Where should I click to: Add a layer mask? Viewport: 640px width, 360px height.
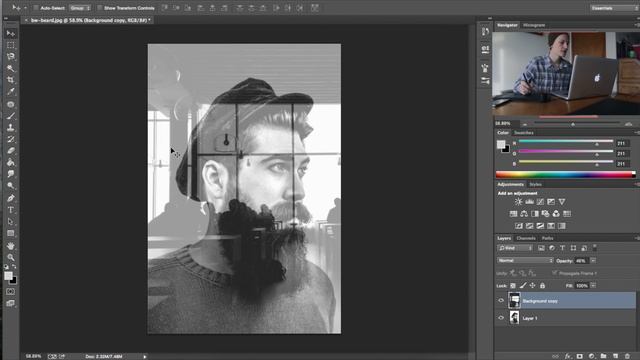pyautogui.click(x=580, y=356)
